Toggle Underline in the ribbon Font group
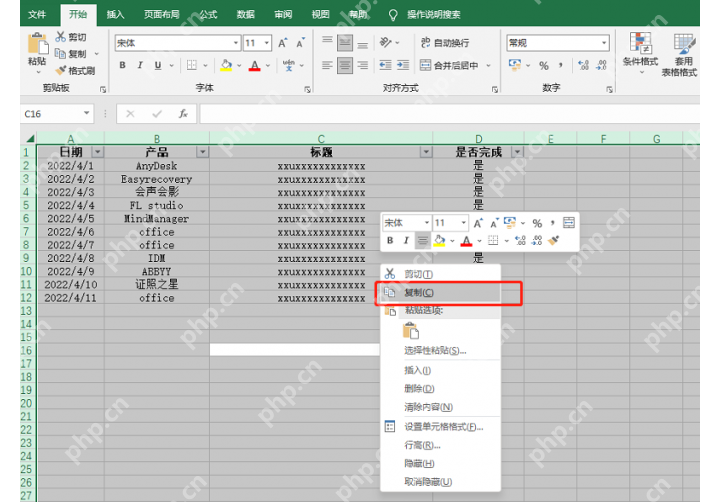Viewport: 720px width, 502px height. pos(158,65)
